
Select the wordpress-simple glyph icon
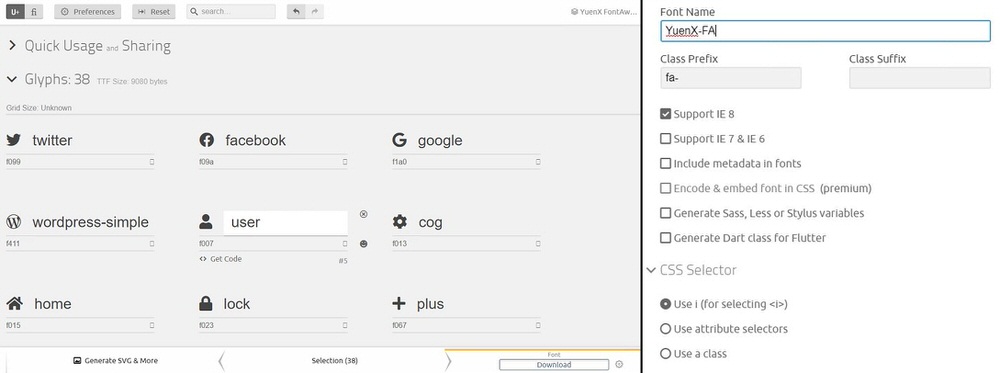pos(13,222)
